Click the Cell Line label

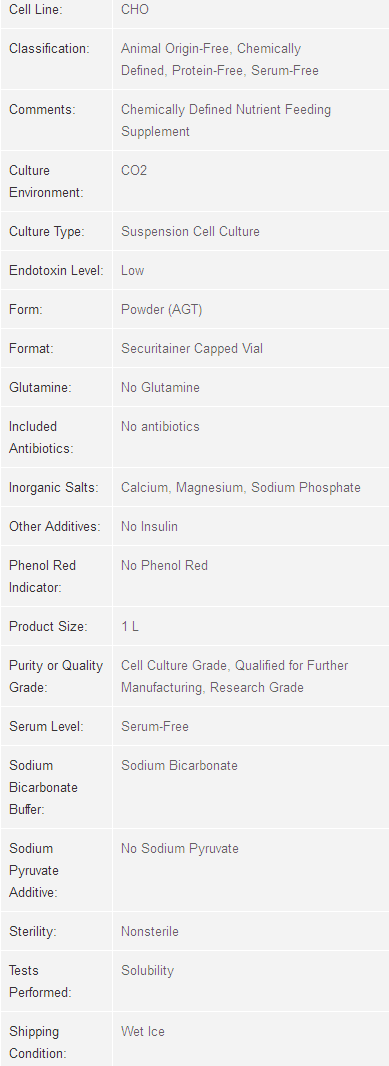35,10
